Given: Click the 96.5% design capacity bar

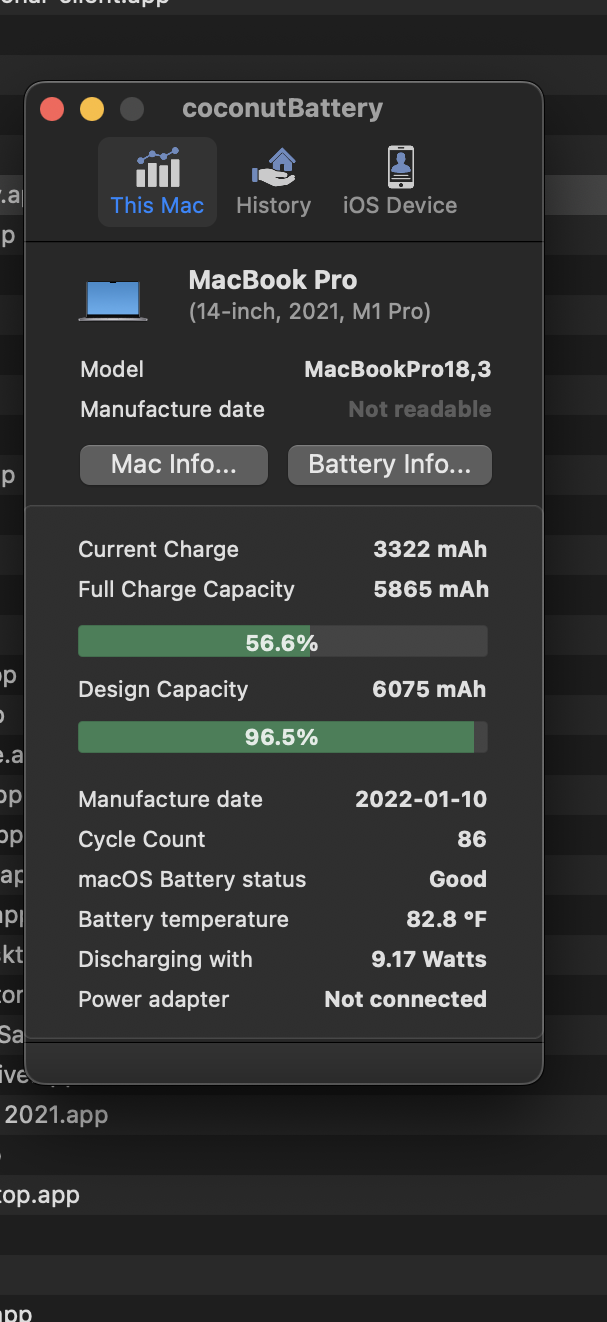Looking at the screenshot, I should (282, 738).
